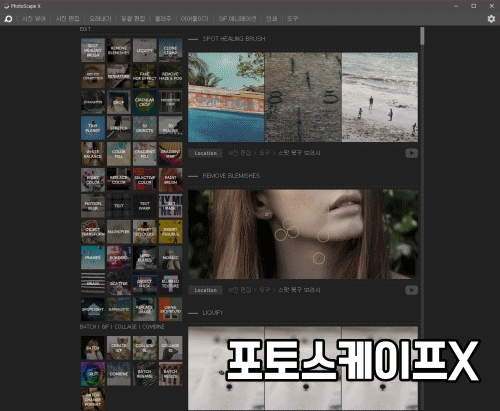Open the Paint Brush tile
This screenshot has height=411, width=500.
[x=170, y=180]
